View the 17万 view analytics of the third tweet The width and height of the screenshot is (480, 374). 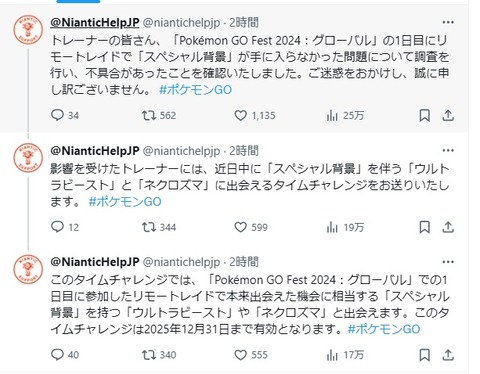[345, 355]
